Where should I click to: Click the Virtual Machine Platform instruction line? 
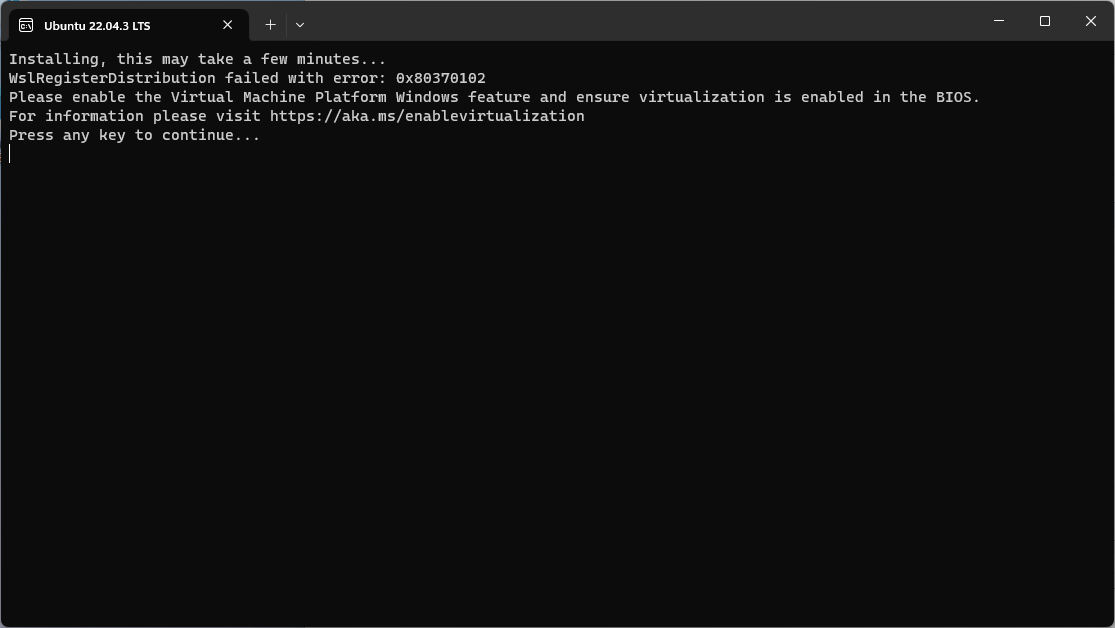(x=494, y=96)
